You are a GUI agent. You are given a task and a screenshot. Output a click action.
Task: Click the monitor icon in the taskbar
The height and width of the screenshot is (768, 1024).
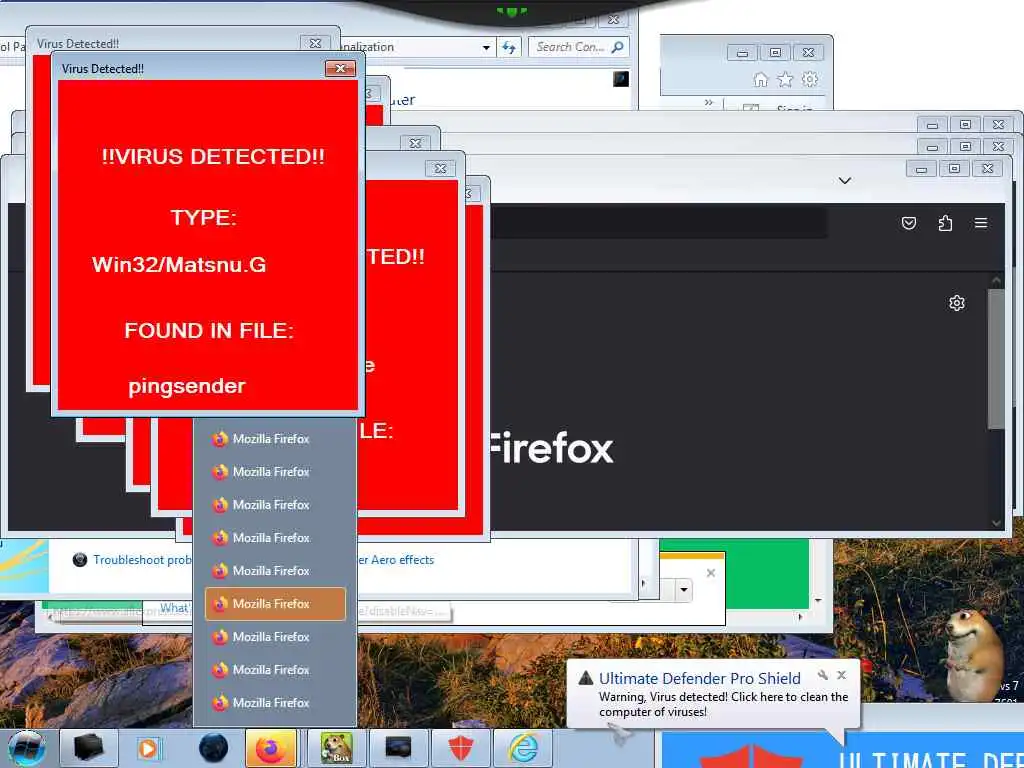(398, 748)
